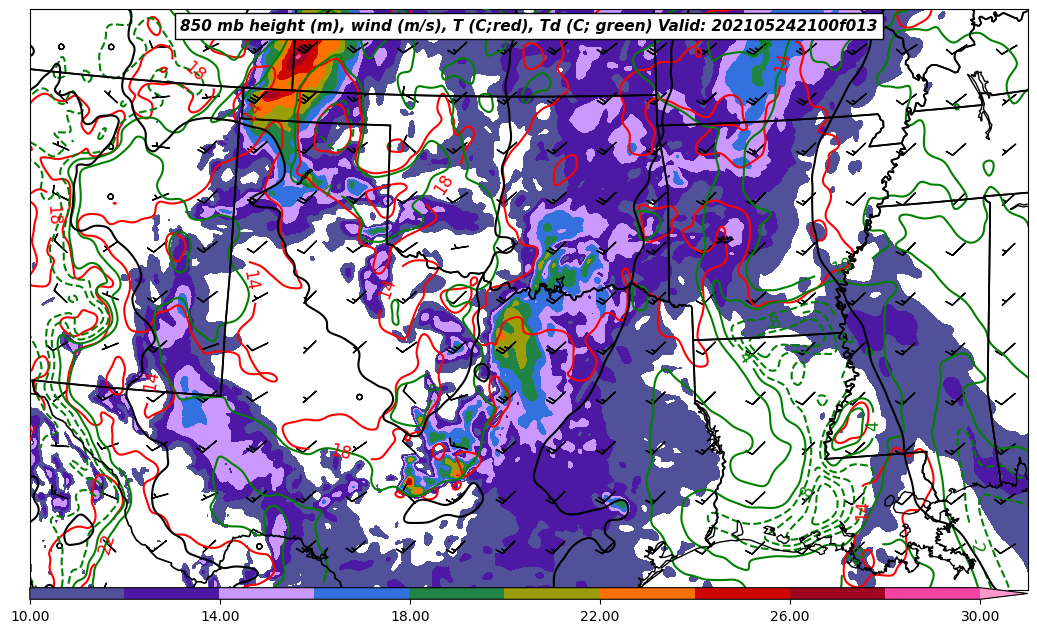Select the 14.00 colorbar tick label
The width and height of the screenshot is (1037, 633).
click(x=220, y=616)
